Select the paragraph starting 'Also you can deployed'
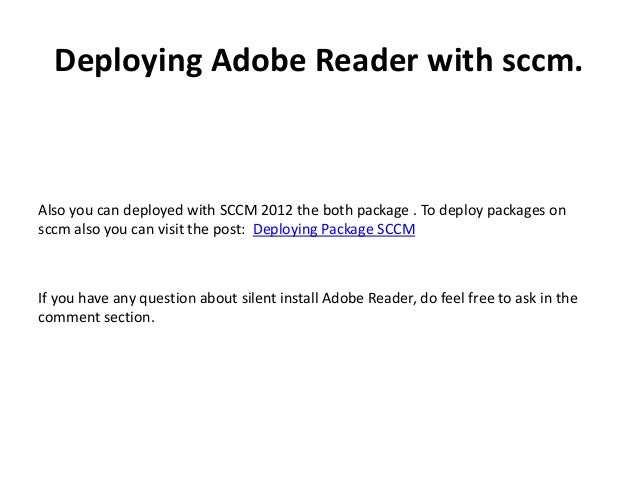The width and height of the screenshot is (638, 479). [x=302, y=220]
